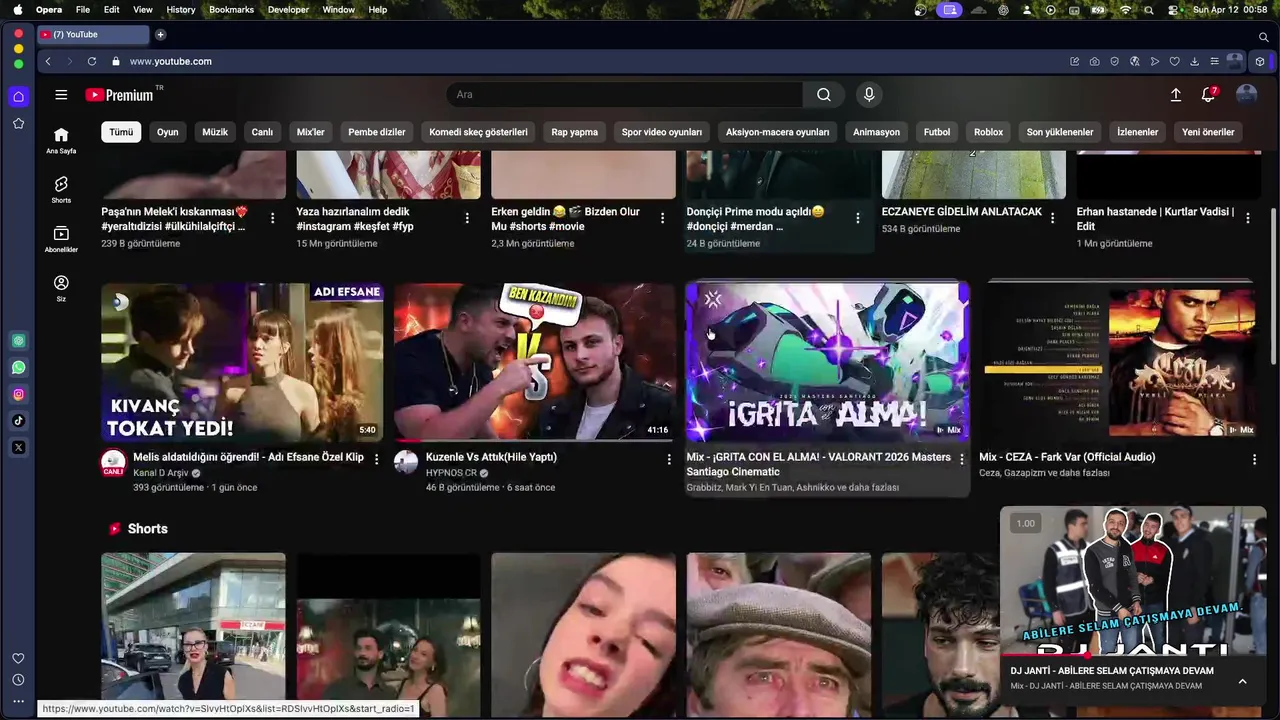
Task: Open WhatsApp from the Opera sidebar
Action: pyautogui.click(x=18, y=368)
